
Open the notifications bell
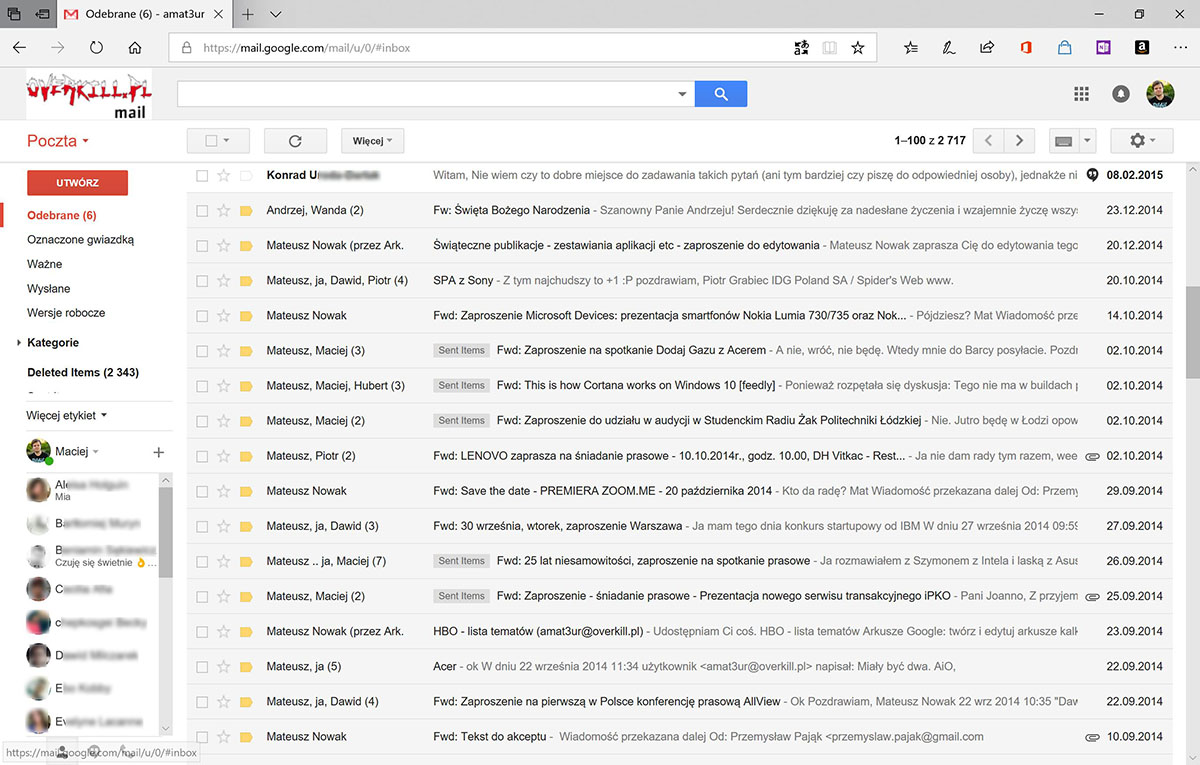coord(1121,94)
